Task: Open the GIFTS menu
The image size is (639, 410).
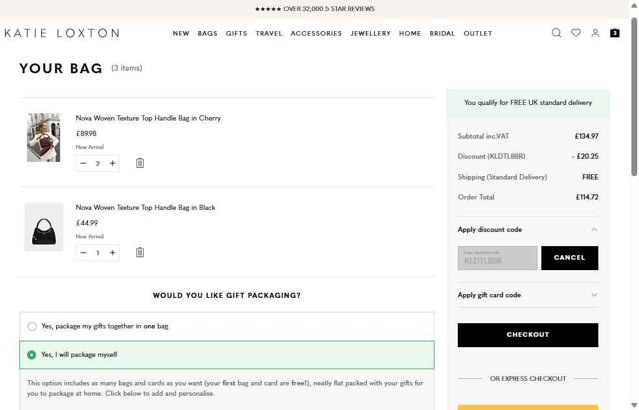Action: (x=236, y=33)
